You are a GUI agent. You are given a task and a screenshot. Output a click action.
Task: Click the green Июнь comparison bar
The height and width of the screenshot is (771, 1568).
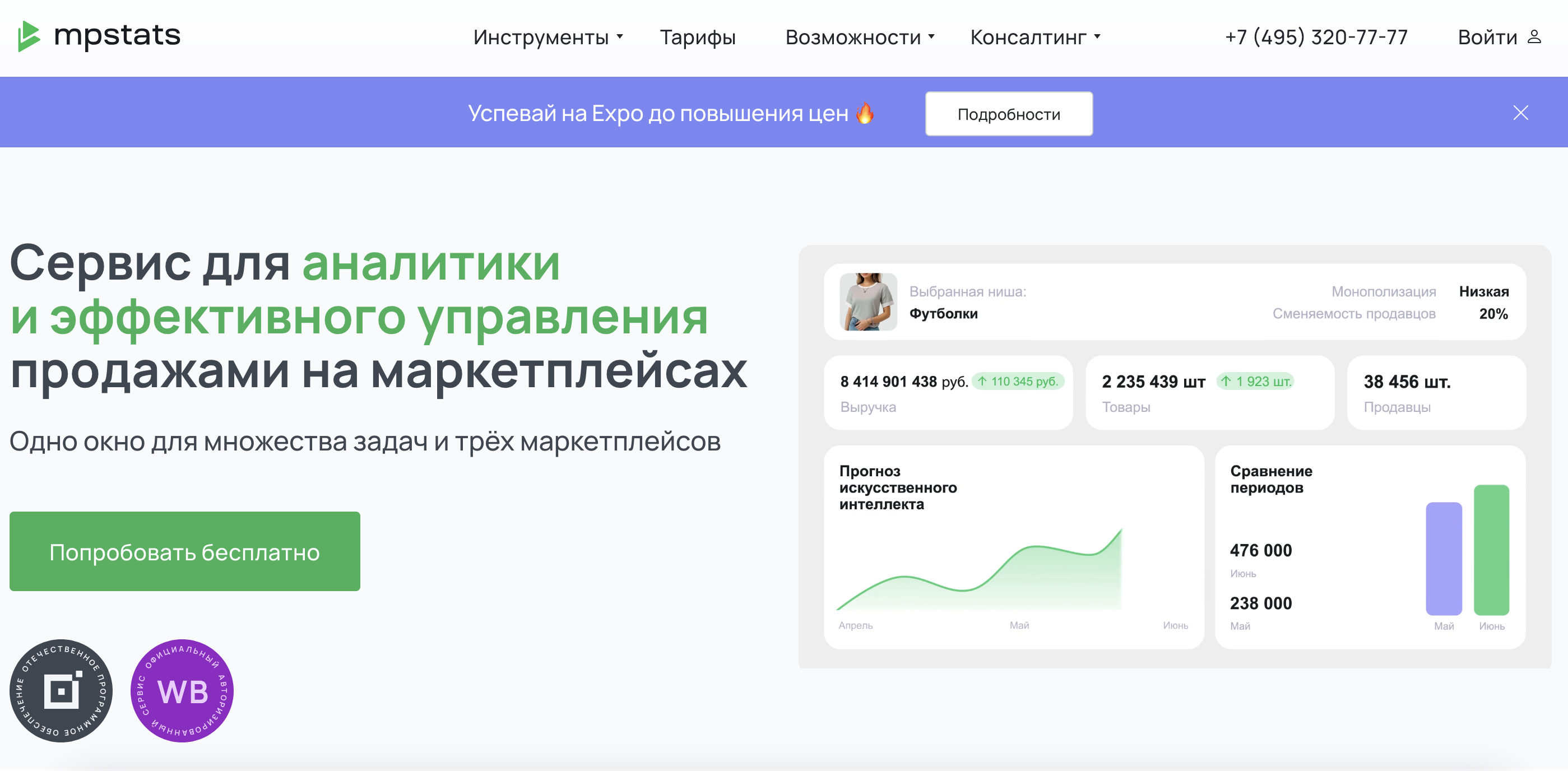[1491, 550]
